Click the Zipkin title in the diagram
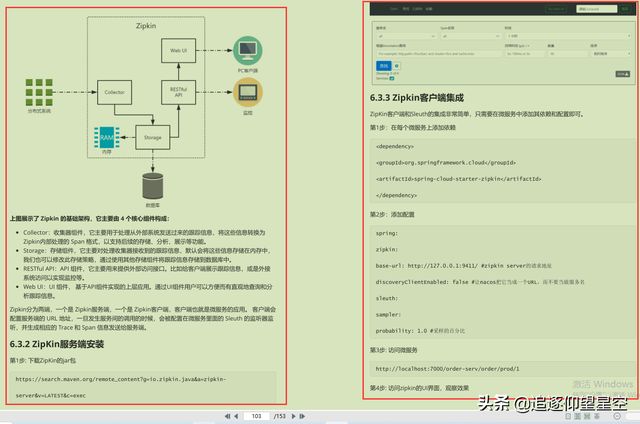Image resolution: width=640 pixels, height=424 pixels. coord(146,26)
